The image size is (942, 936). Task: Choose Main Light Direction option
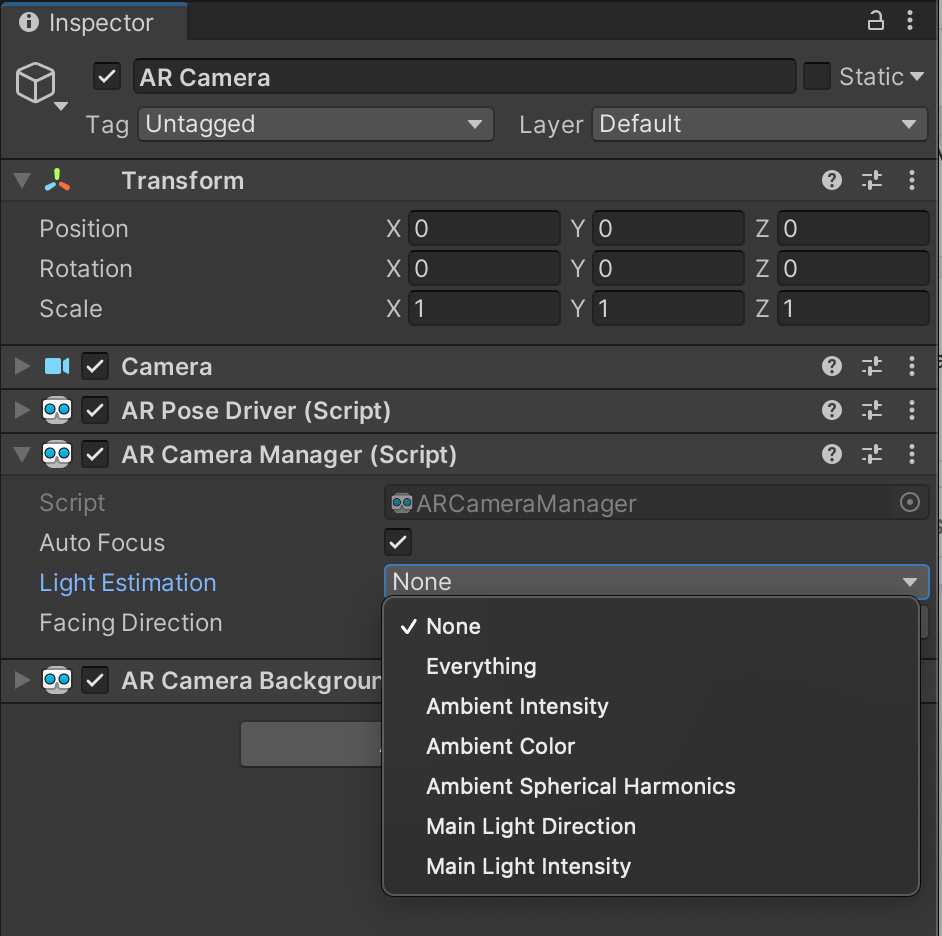tap(530, 826)
